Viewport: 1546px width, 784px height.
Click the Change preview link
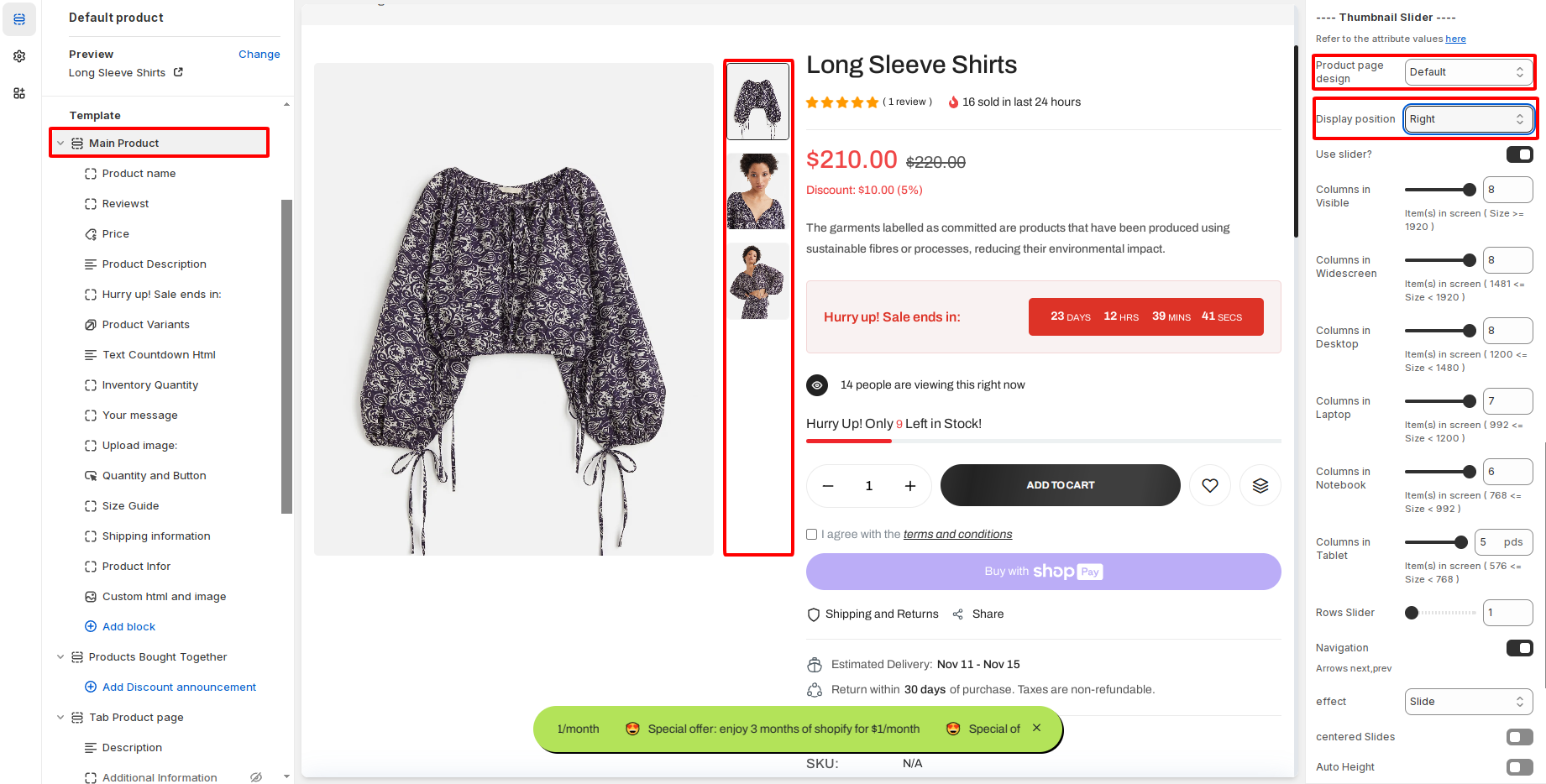259,55
